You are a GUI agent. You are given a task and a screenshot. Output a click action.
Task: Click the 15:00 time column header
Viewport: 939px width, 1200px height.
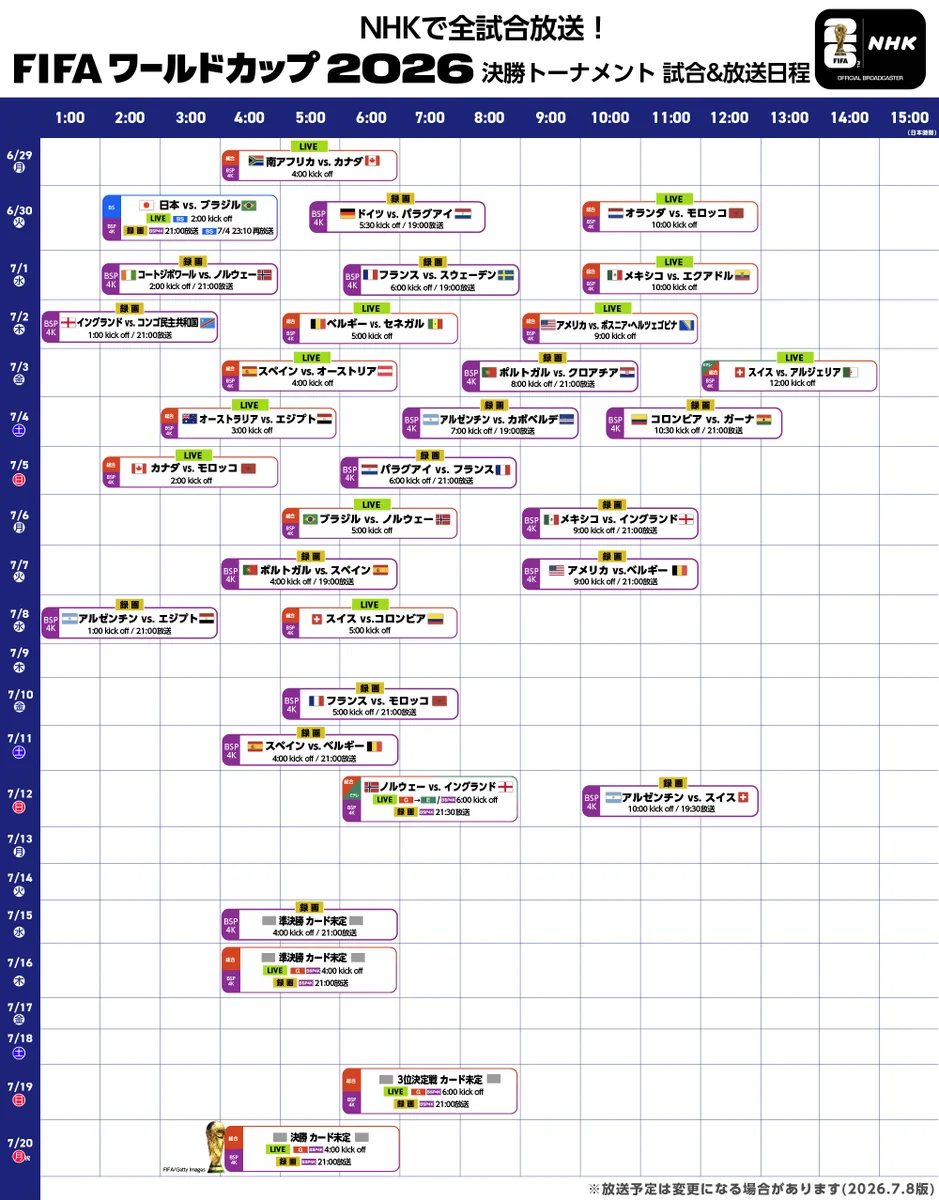(909, 118)
